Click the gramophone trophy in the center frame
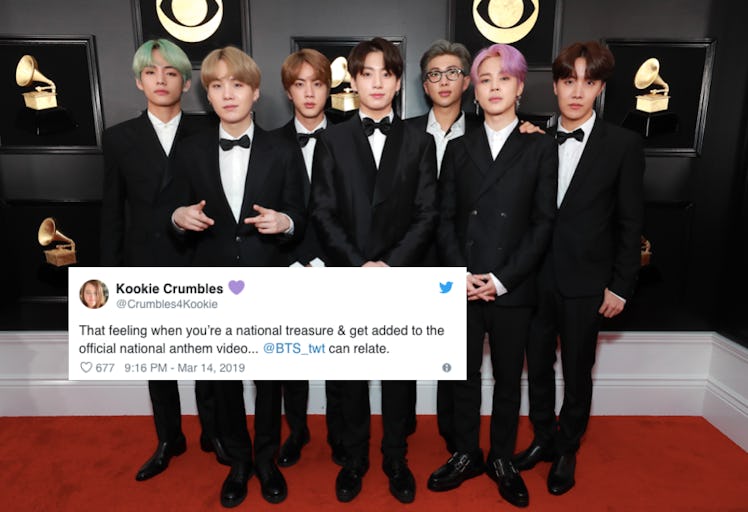748x512 pixels. [x=343, y=84]
